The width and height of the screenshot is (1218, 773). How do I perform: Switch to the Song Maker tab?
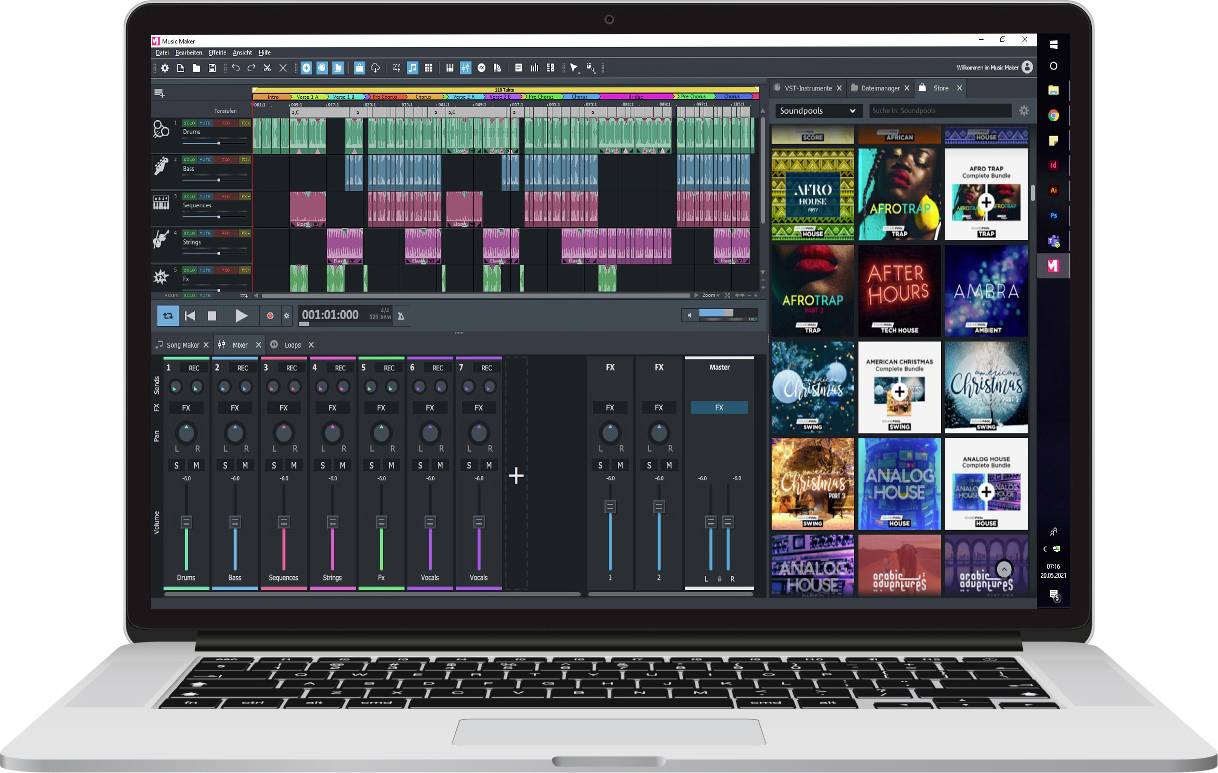click(x=183, y=345)
